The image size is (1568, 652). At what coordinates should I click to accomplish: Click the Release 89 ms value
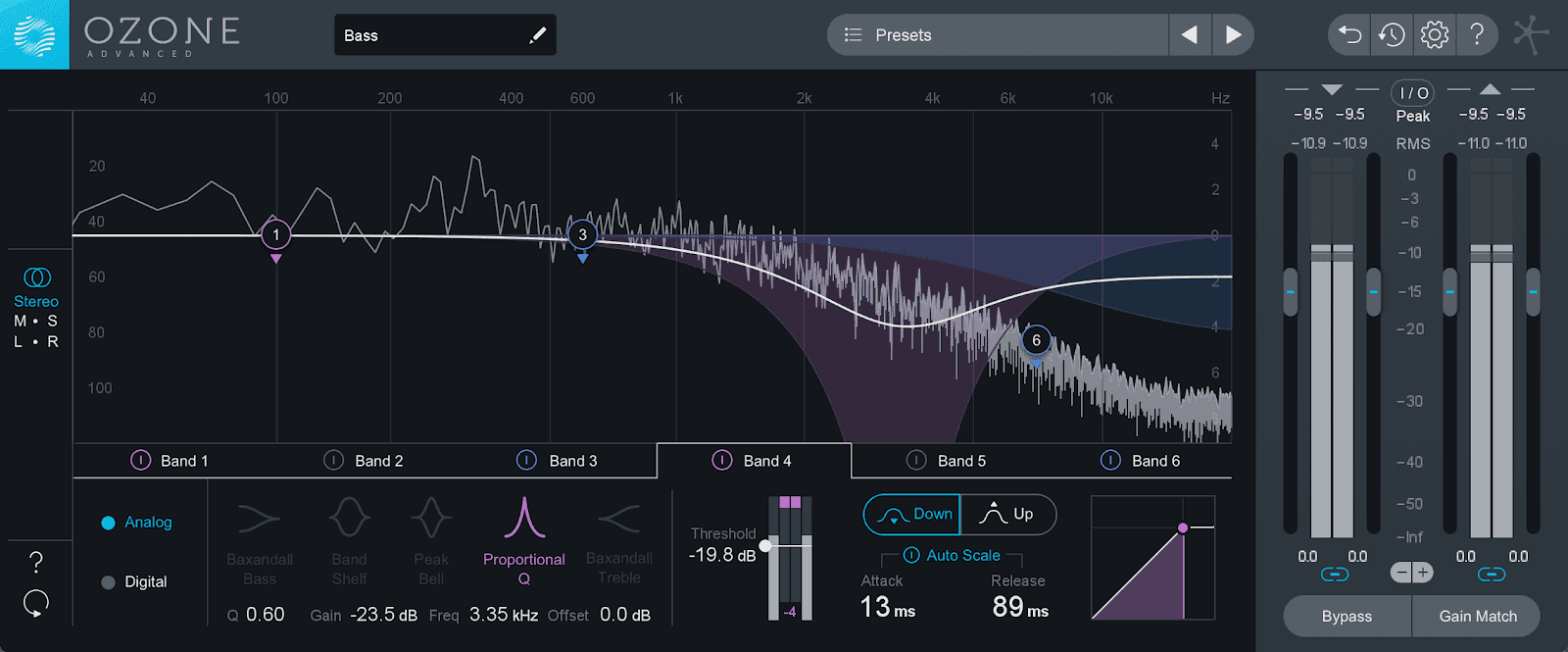(x=1020, y=608)
